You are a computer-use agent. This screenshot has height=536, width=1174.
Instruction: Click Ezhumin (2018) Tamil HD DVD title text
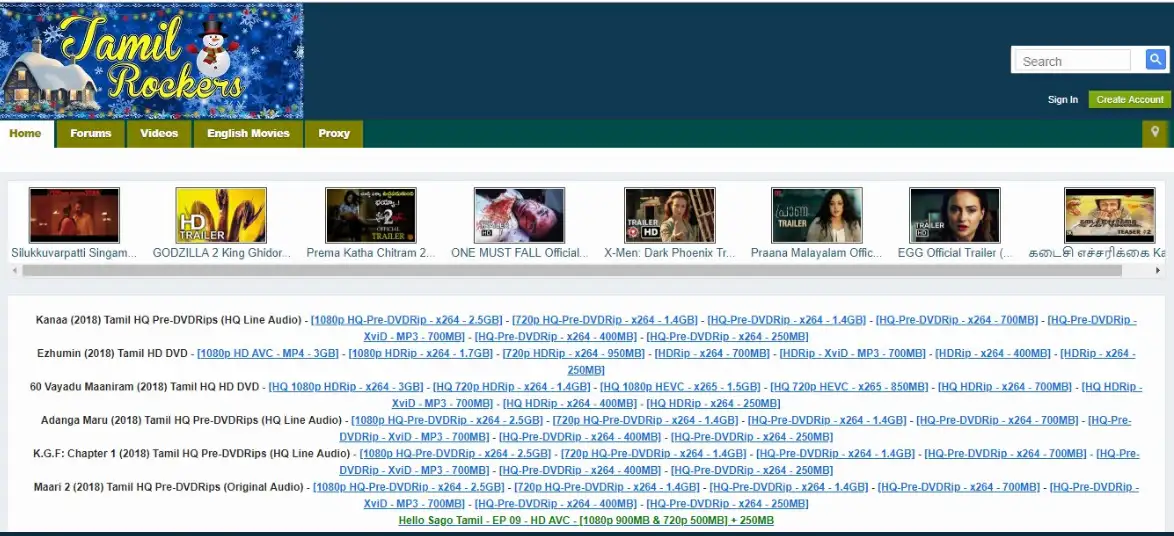point(112,353)
